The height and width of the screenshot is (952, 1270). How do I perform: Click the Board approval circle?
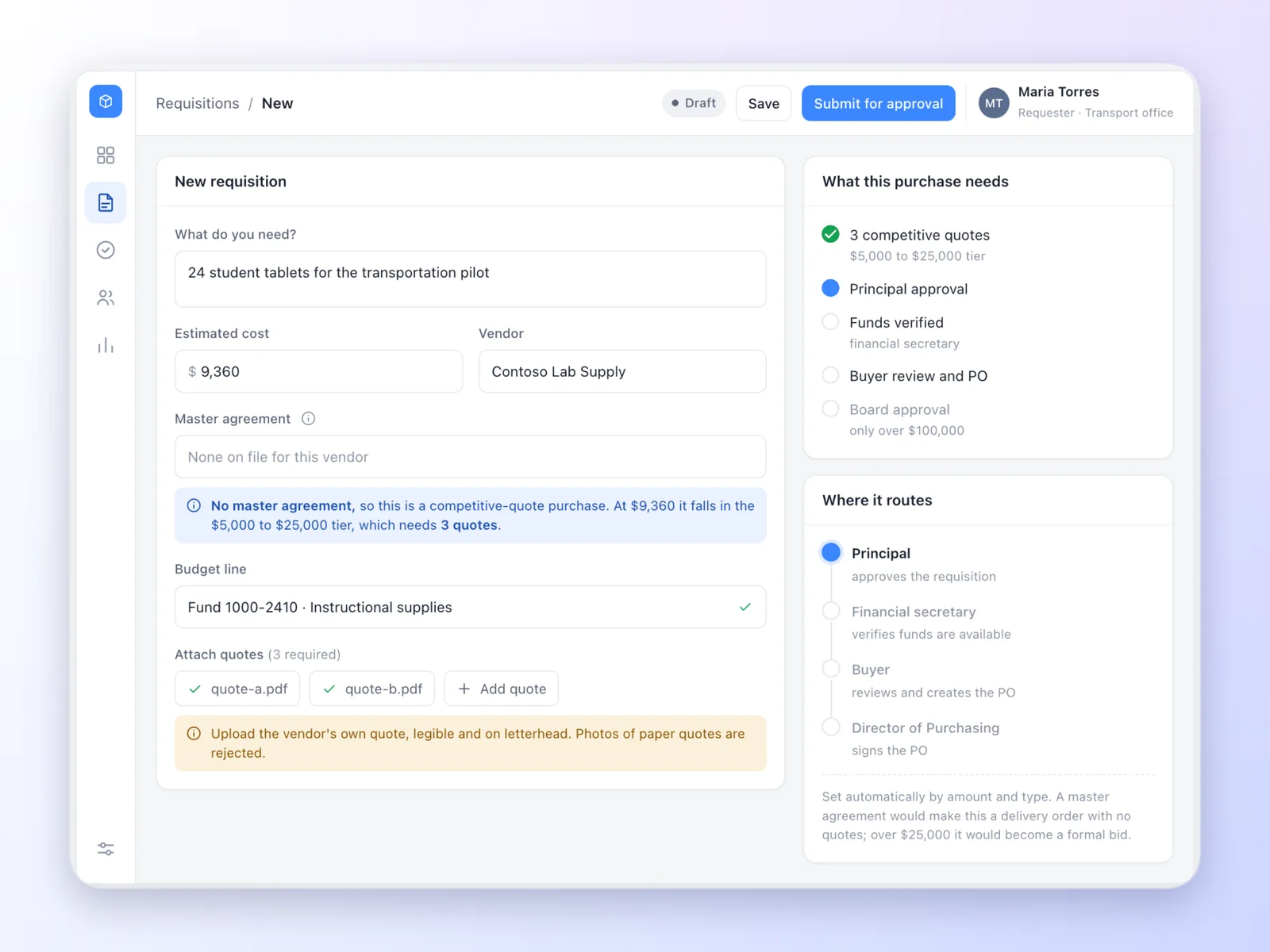830,409
